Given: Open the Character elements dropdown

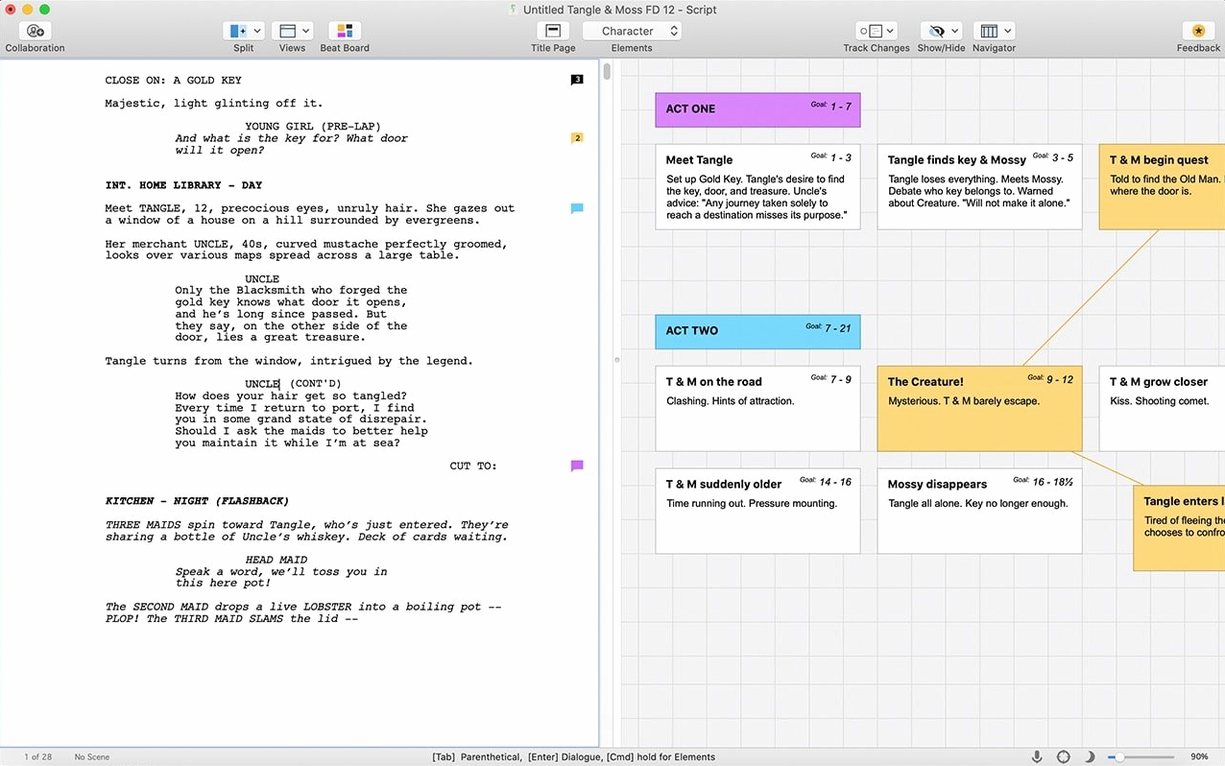Looking at the screenshot, I should 632,31.
